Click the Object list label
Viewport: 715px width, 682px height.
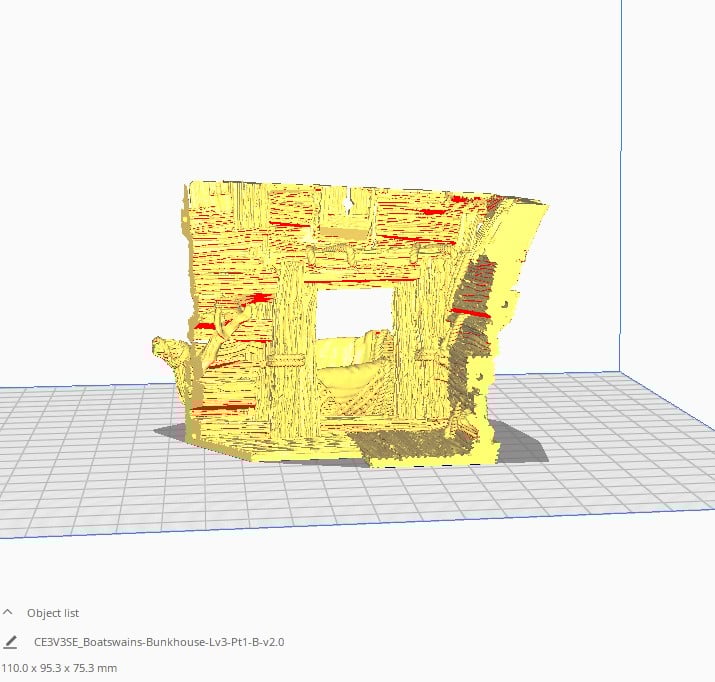[x=53, y=613]
